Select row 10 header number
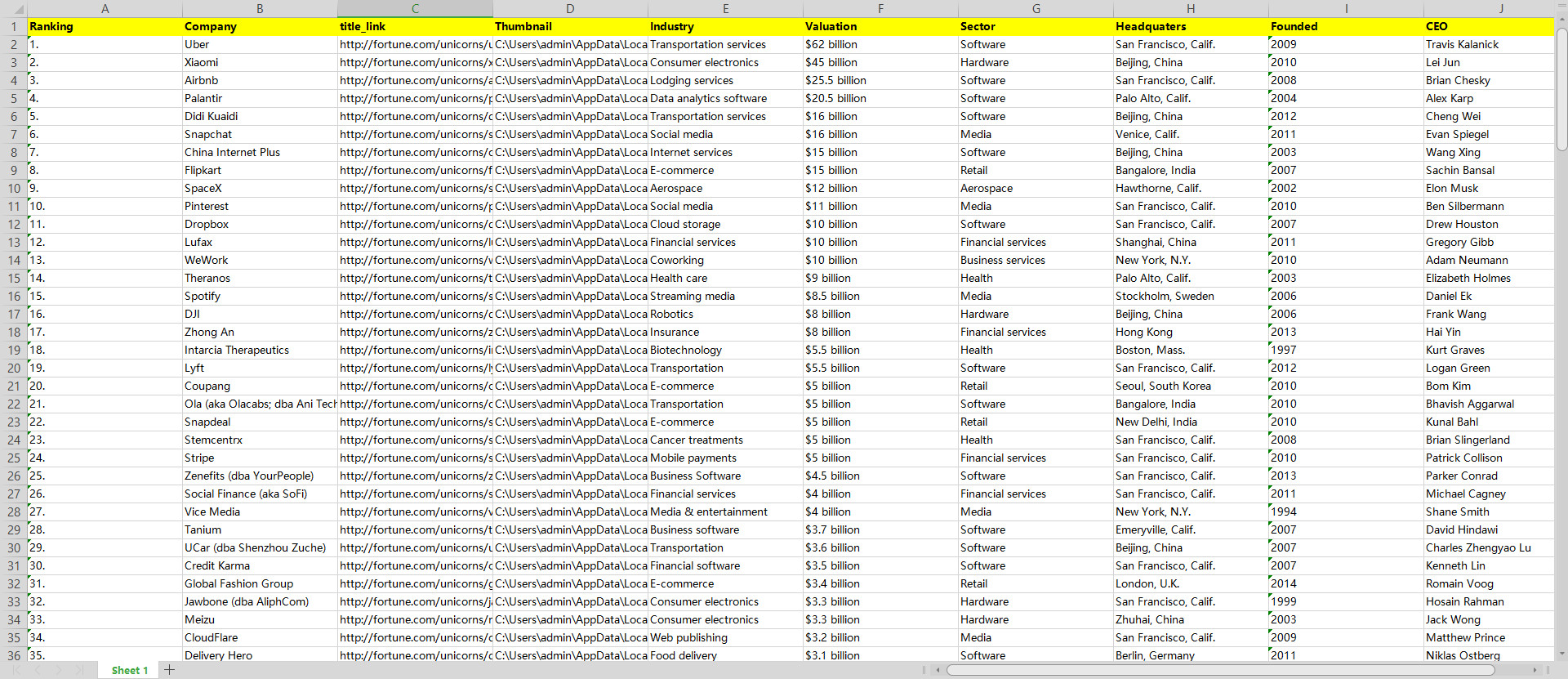Image resolution: width=1568 pixels, height=679 pixels. pos(14,188)
